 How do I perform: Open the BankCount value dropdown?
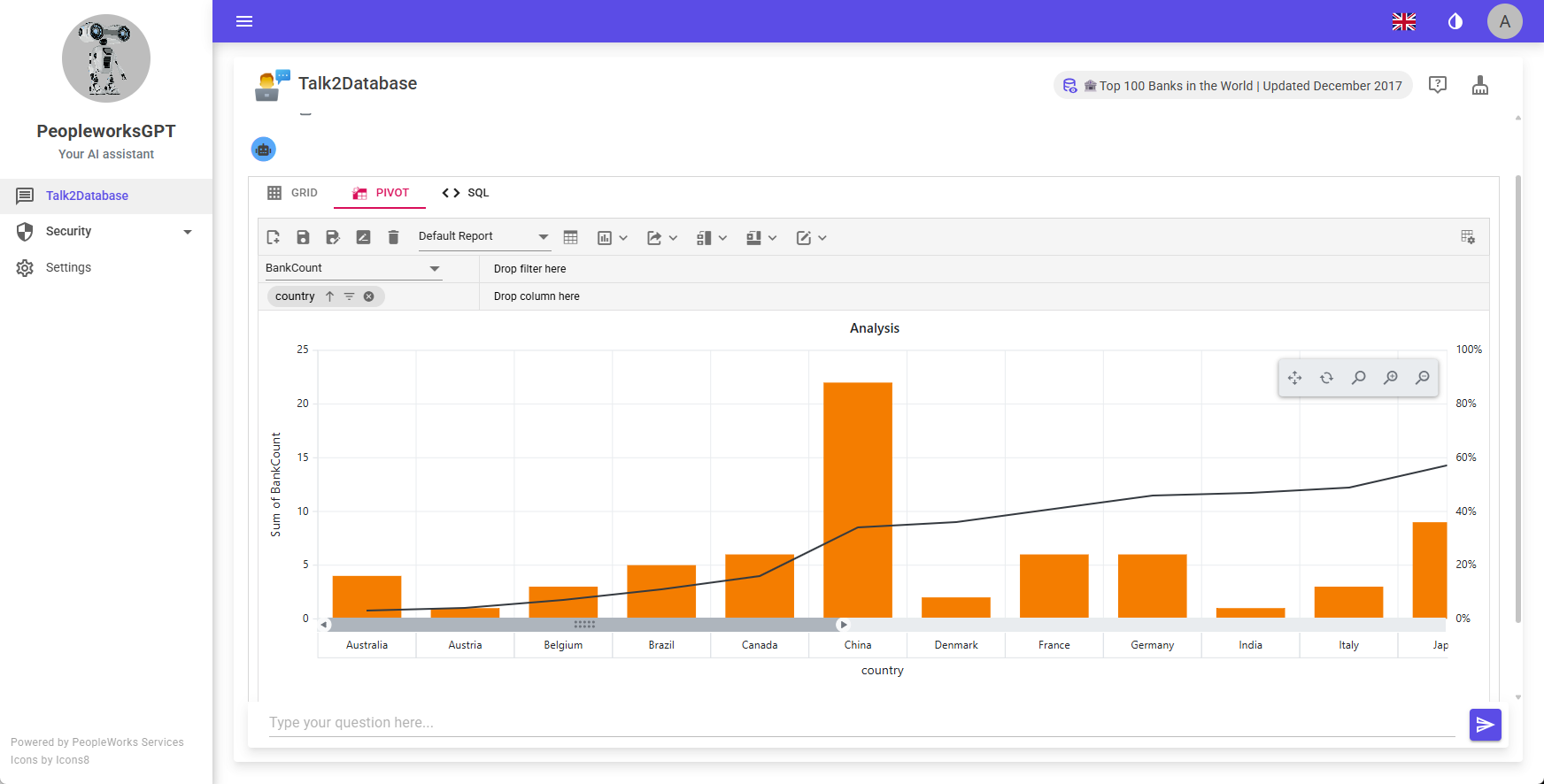[352, 268]
